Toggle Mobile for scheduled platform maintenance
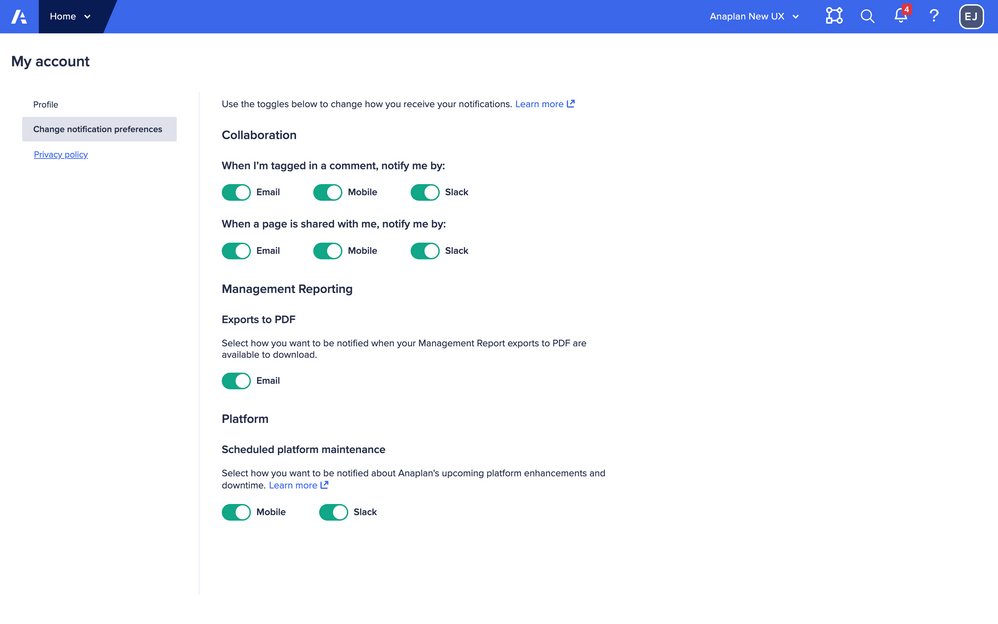The width and height of the screenshot is (998, 624). [x=236, y=512]
